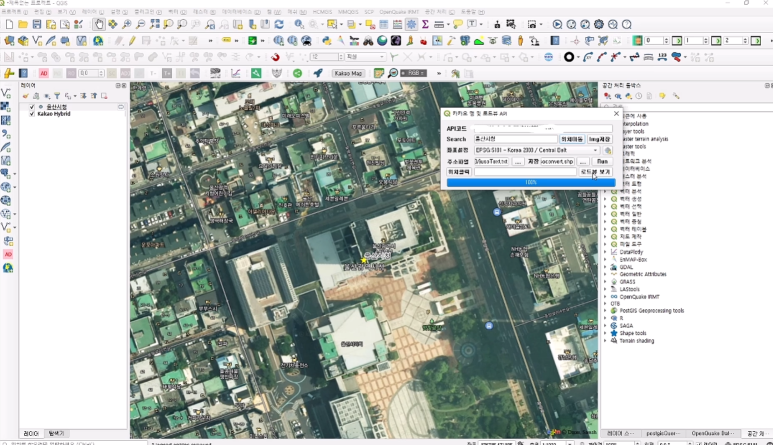This screenshot has width=773, height=445.
Task: Click the map tips speech bubble icon
Action: click(x=457, y=24)
